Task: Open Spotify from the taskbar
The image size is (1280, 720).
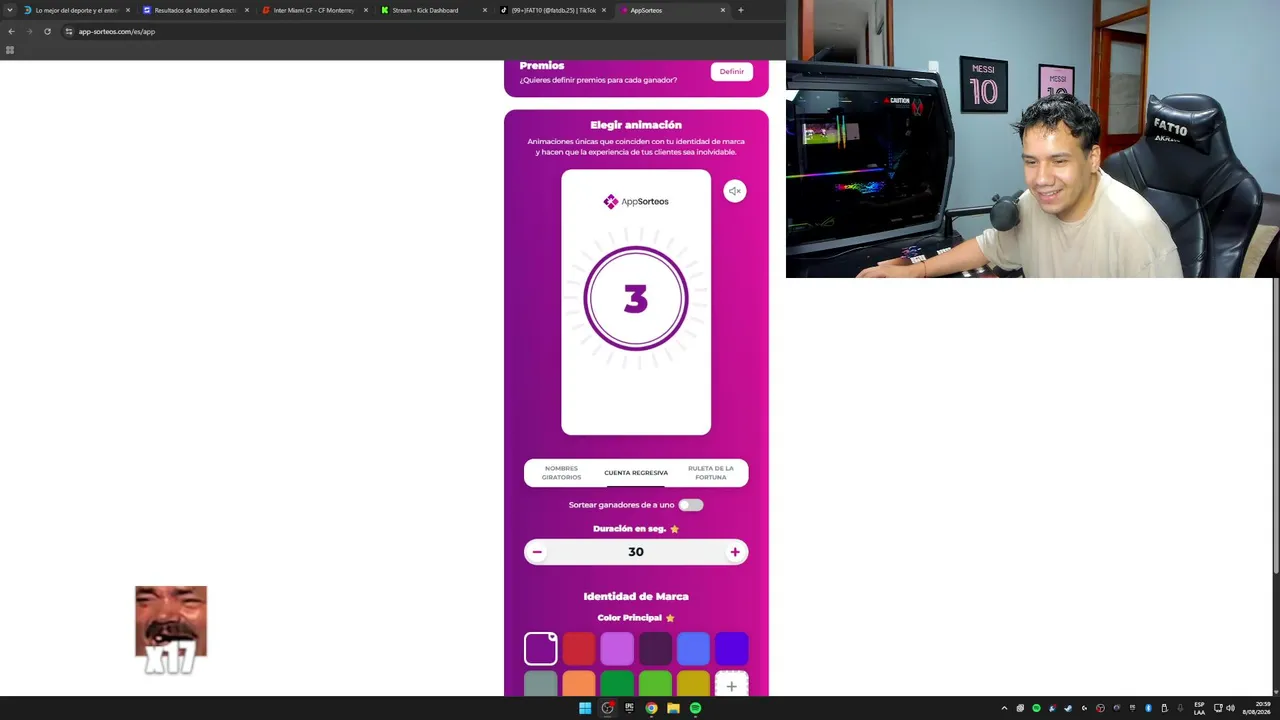Action: point(695,708)
